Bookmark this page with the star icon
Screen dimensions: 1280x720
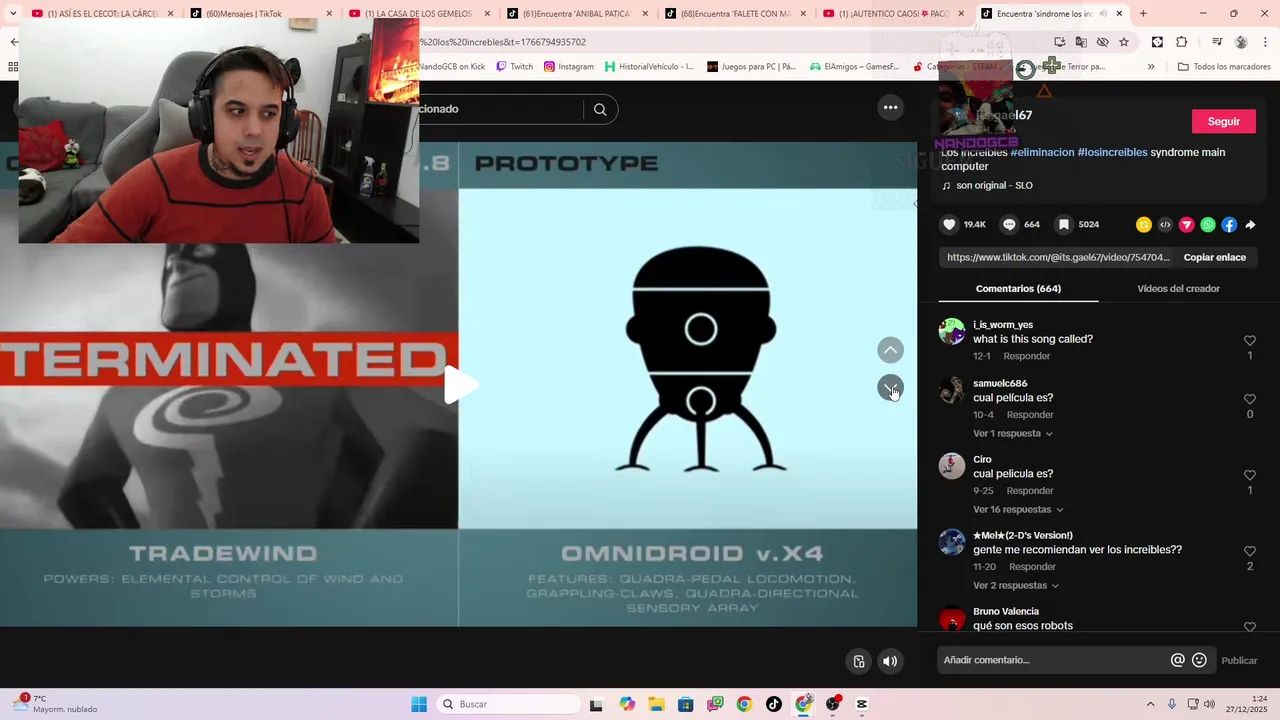1124,42
